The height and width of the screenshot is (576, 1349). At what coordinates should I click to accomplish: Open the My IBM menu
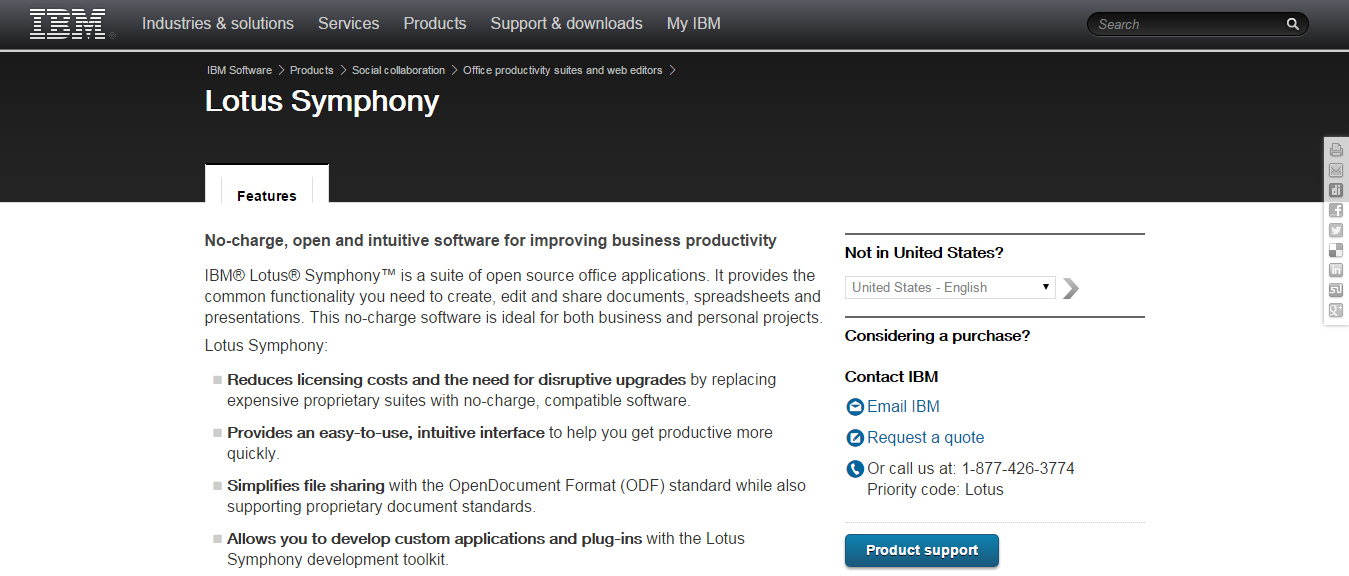[x=694, y=23]
